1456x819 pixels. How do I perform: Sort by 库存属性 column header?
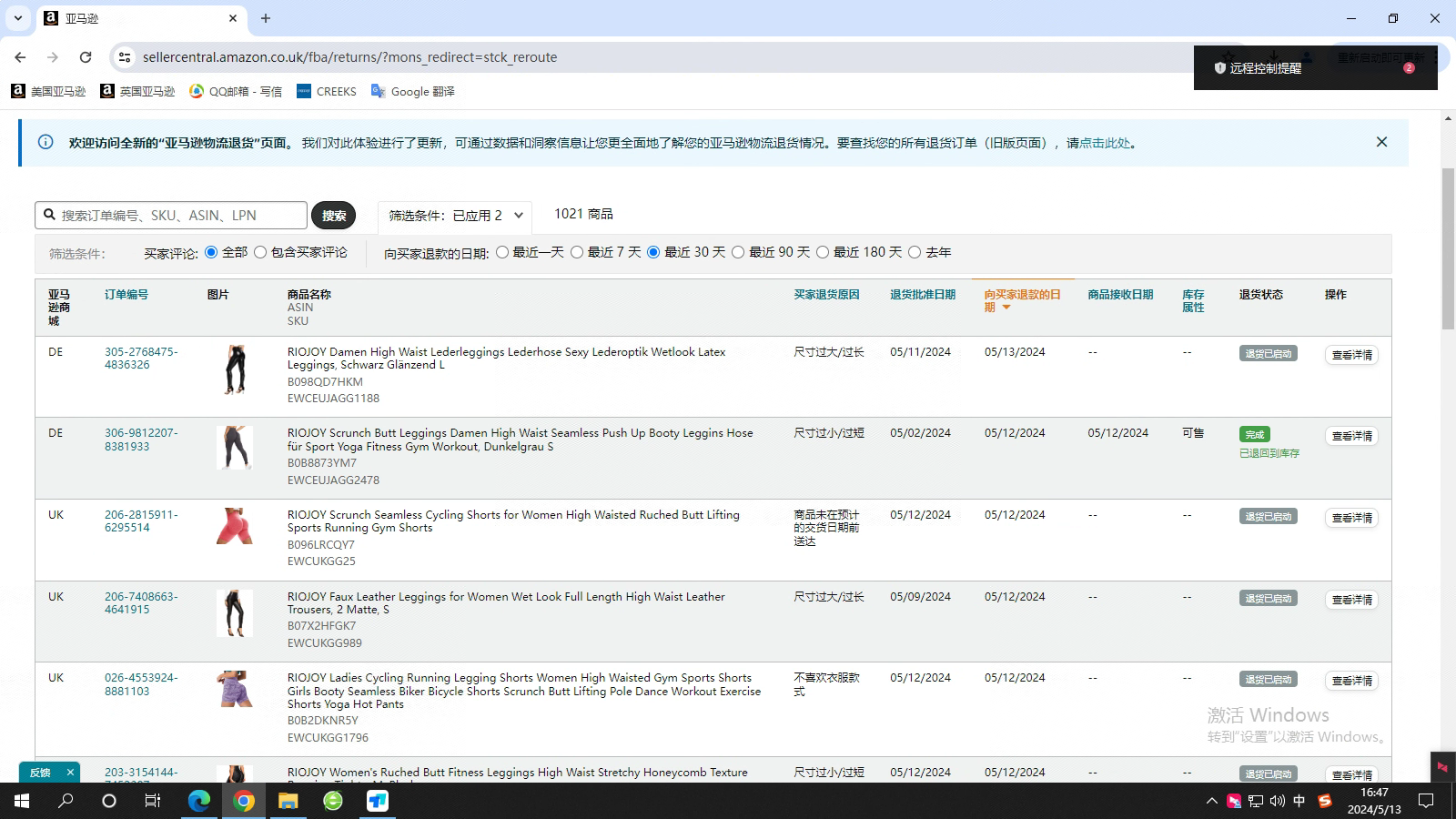[1193, 301]
